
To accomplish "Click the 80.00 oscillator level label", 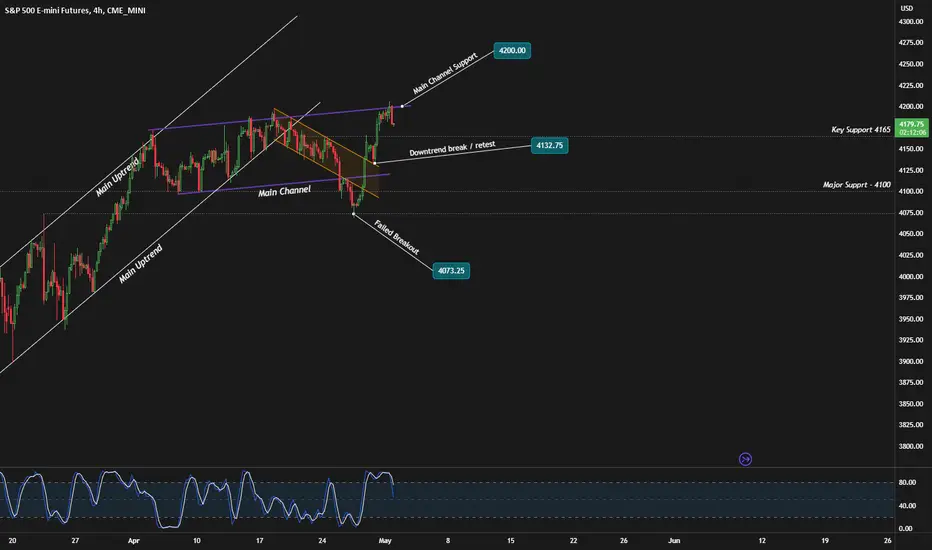I will click(x=906, y=482).
